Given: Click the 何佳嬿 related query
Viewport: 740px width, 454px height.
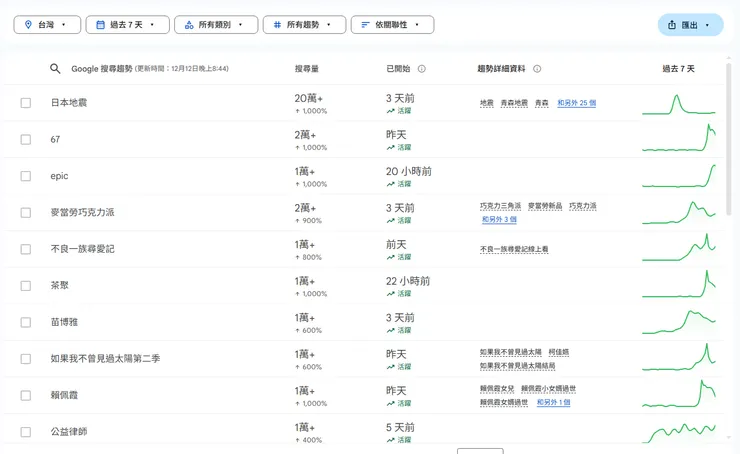Looking at the screenshot, I should (x=559, y=353).
